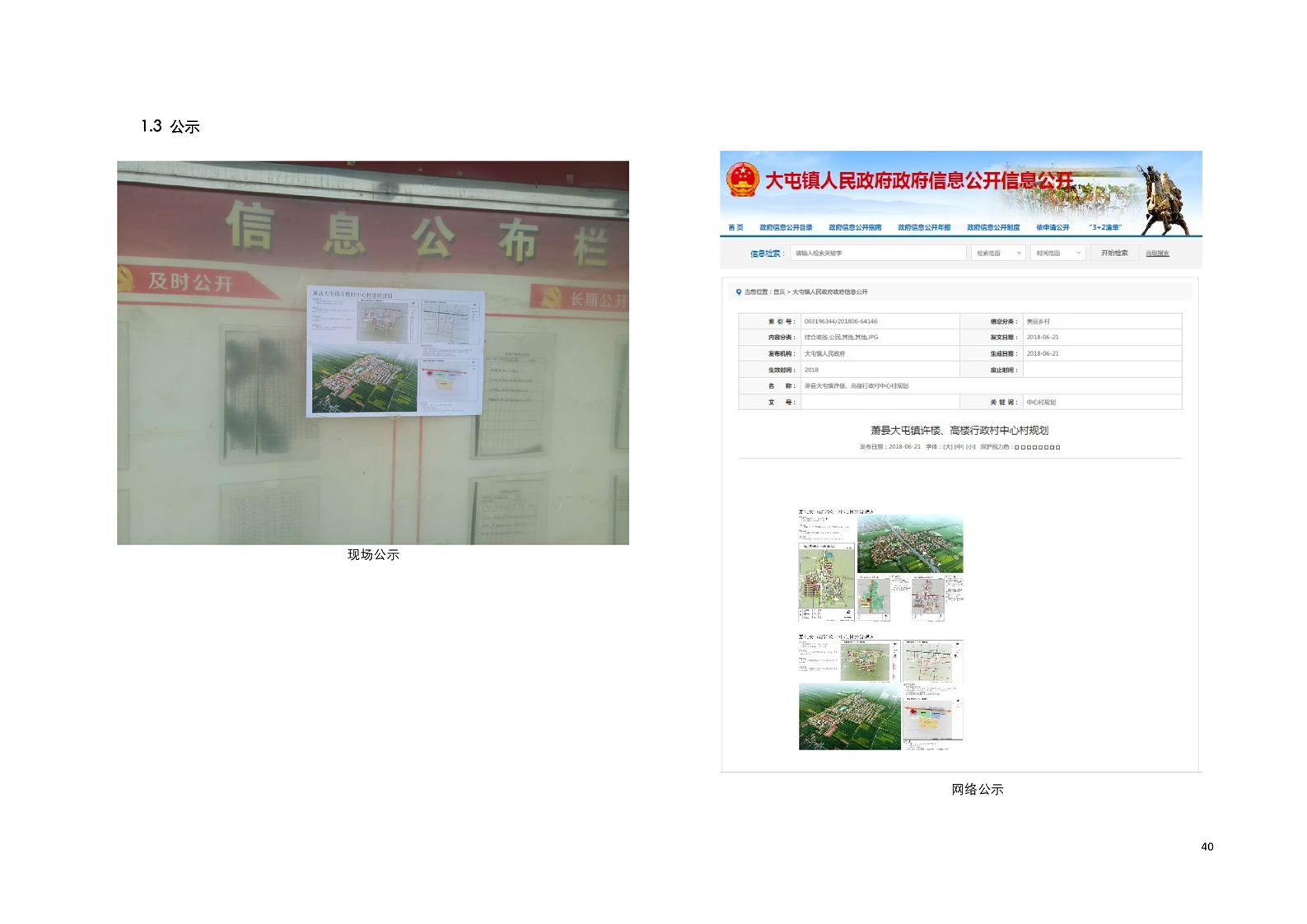Select the 政府信息公开年报 navigation item
The height and width of the screenshot is (924, 1307).
coord(923,227)
